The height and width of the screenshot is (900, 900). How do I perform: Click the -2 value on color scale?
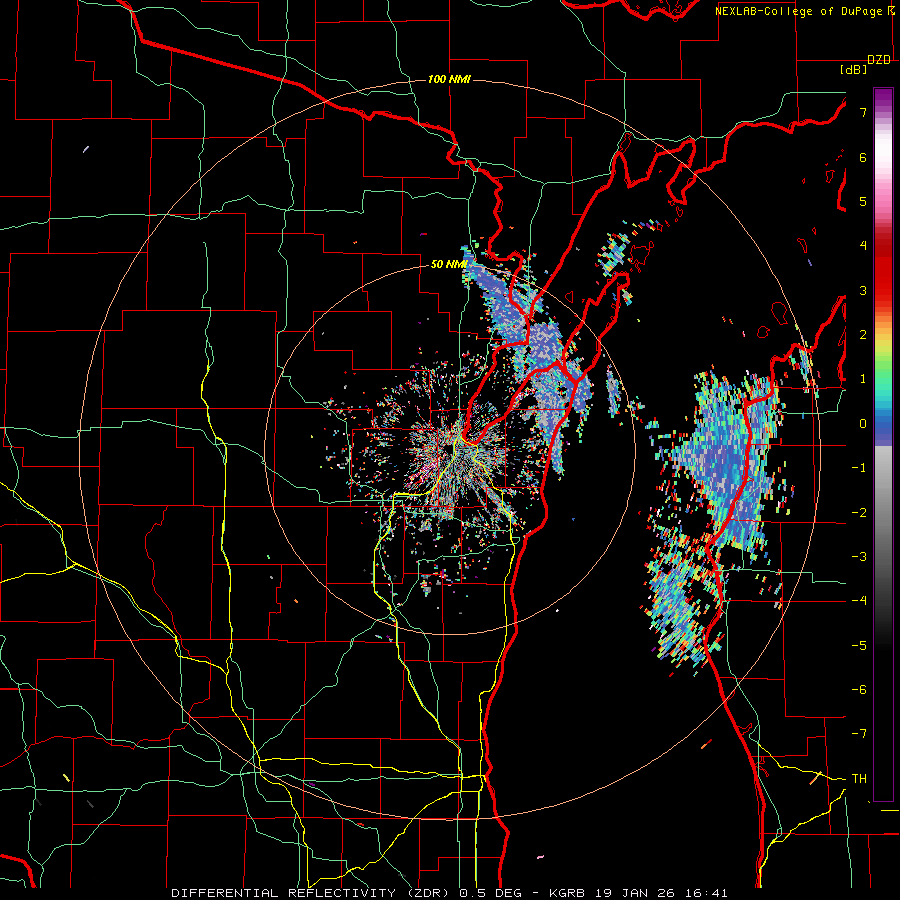click(x=859, y=513)
